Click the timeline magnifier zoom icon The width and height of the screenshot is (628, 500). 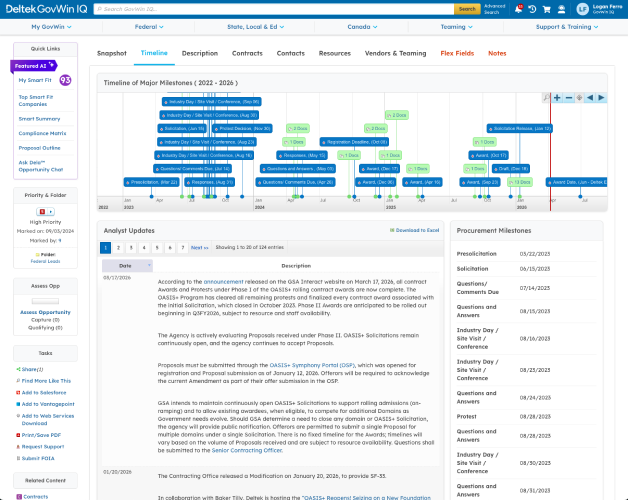(x=546, y=98)
